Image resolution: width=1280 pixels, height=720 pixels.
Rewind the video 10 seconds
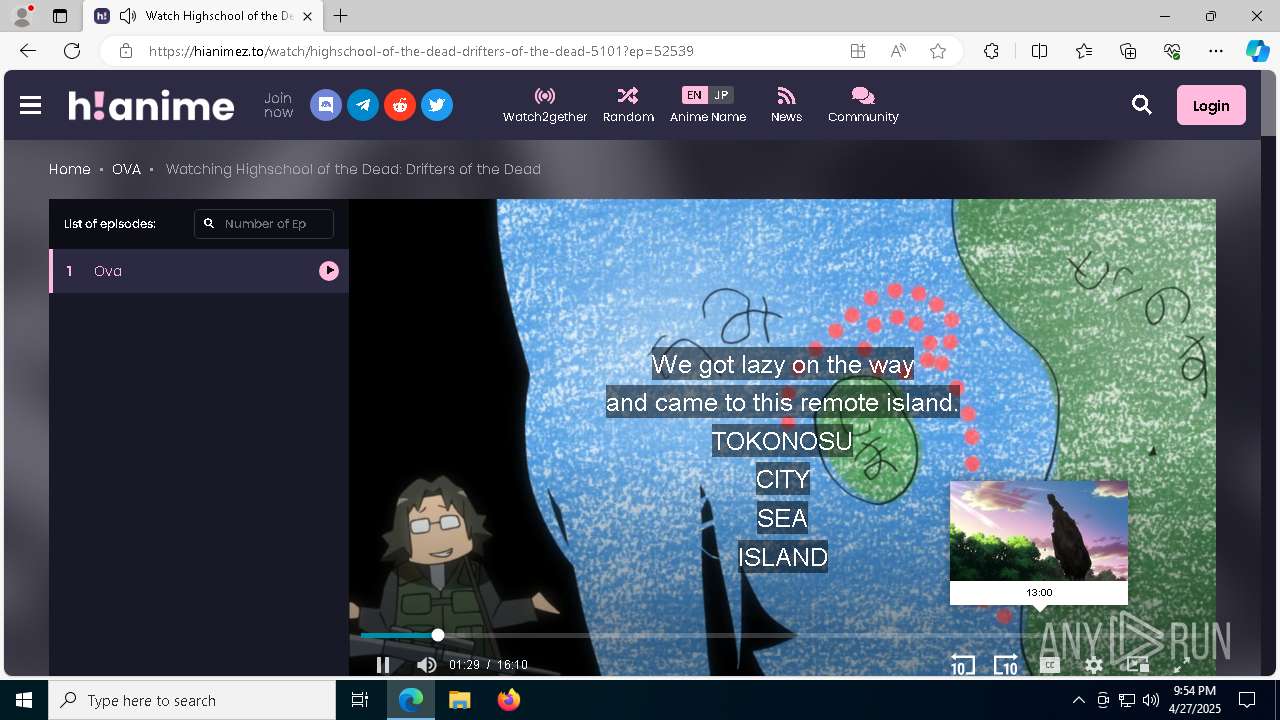point(962,665)
